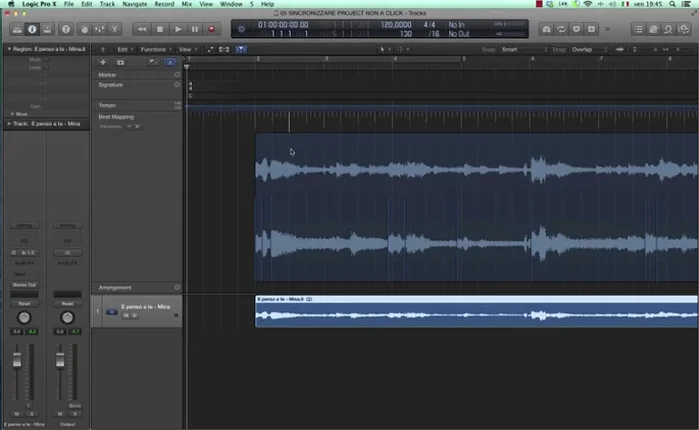Viewport: 699px width, 430px height.
Task: Toggle the Inspector panel icon
Action: click(x=31, y=29)
